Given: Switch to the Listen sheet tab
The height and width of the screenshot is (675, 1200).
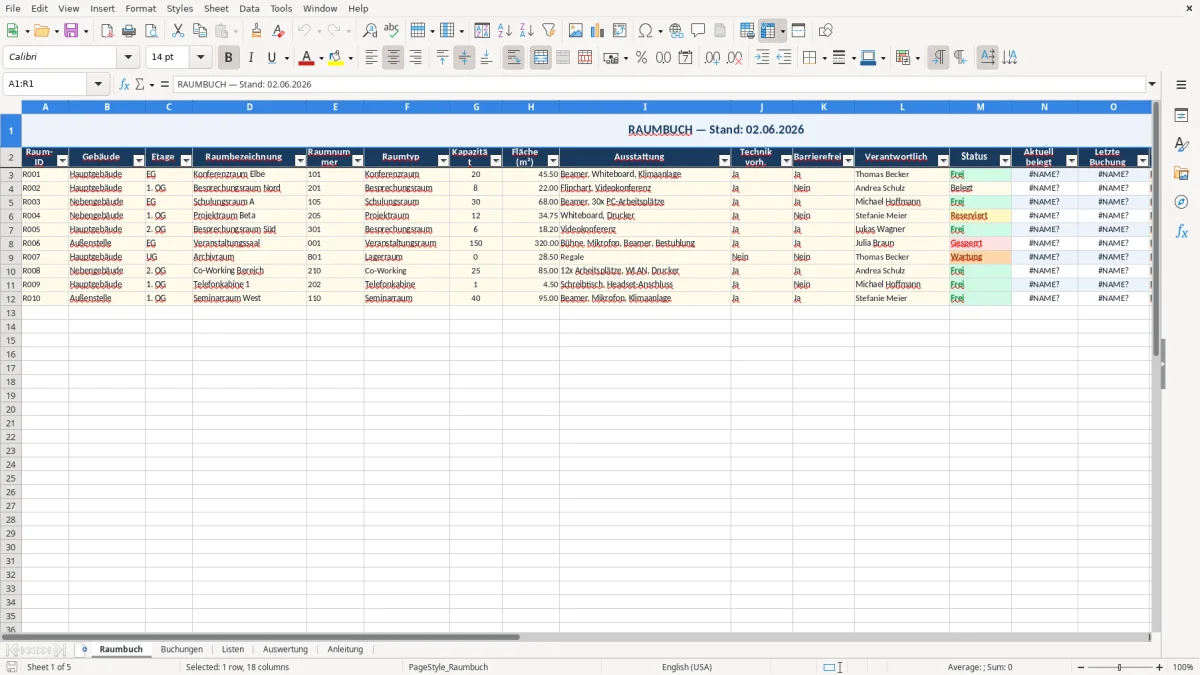Looking at the screenshot, I should [232, 649].
